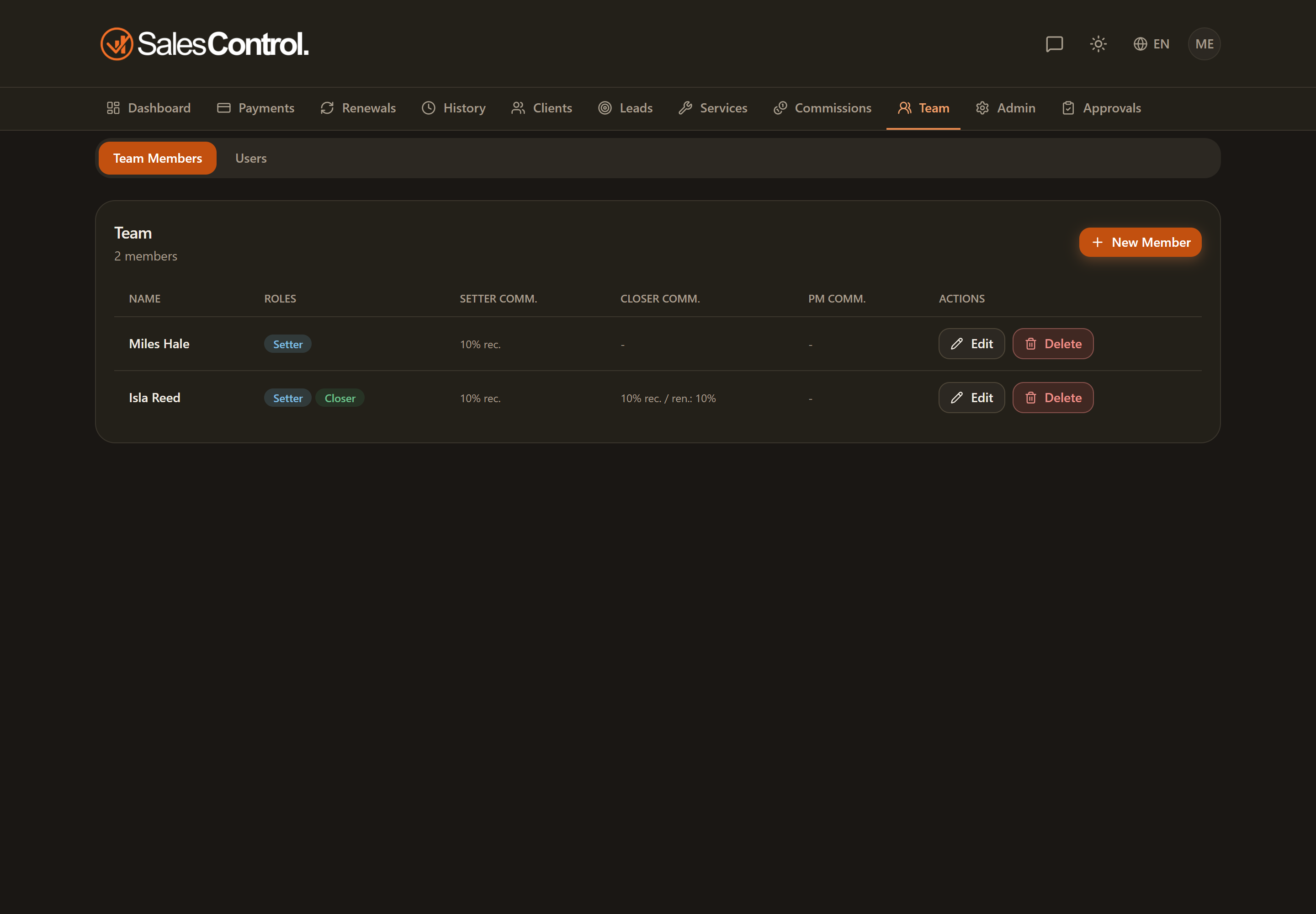Click the Closer badge for Isla Reed
This screenshot has height=914, width=1316.
tap(340, 398)
